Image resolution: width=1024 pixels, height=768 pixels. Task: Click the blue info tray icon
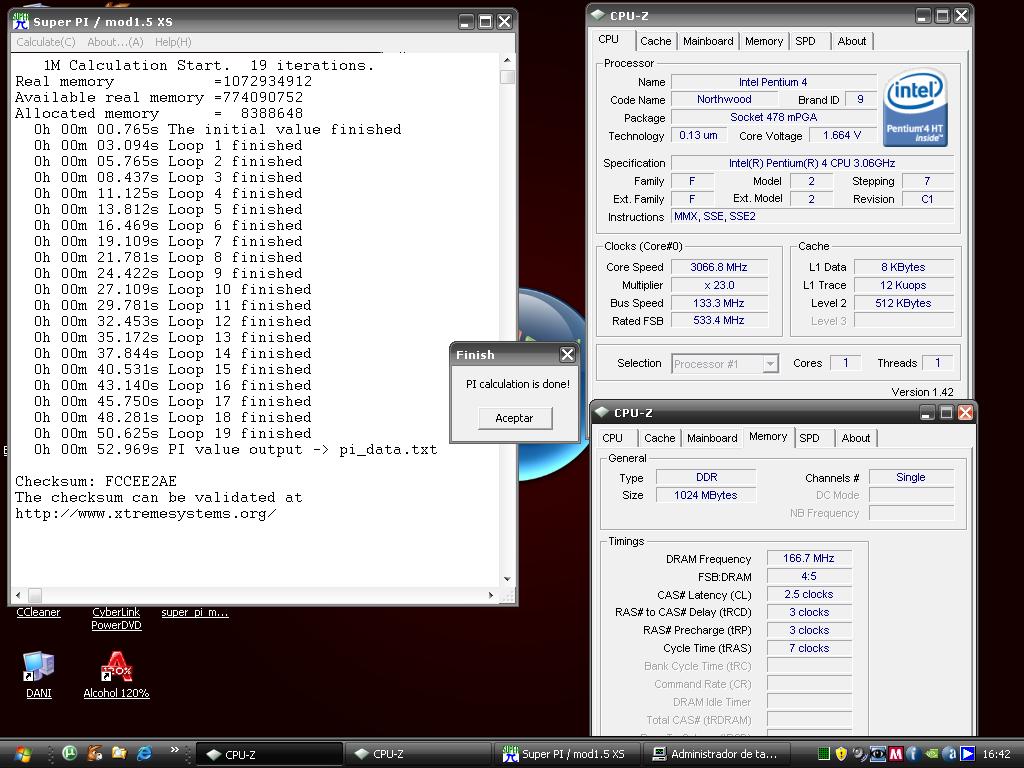913,754
